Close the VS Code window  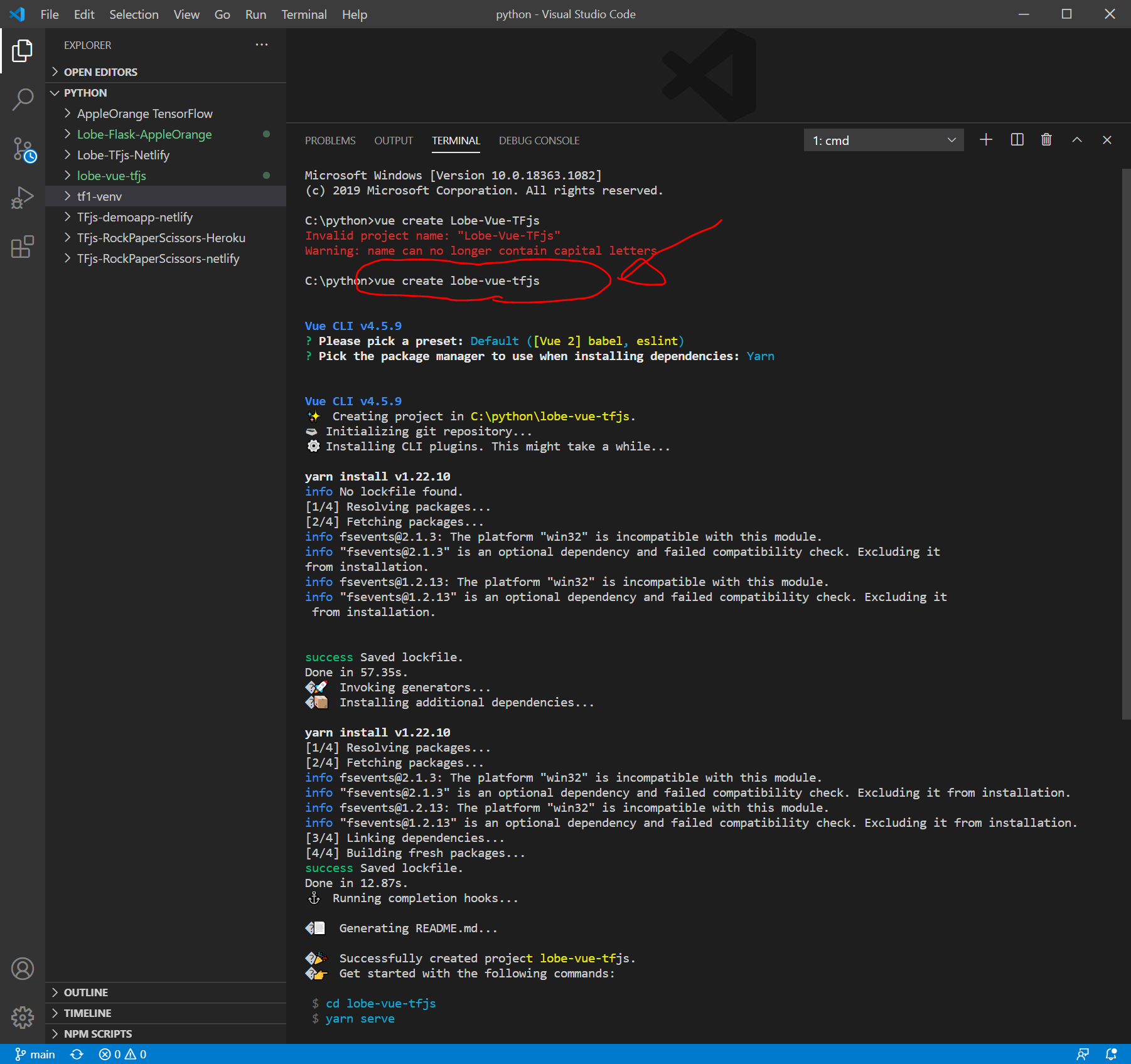click(1110, 14)
